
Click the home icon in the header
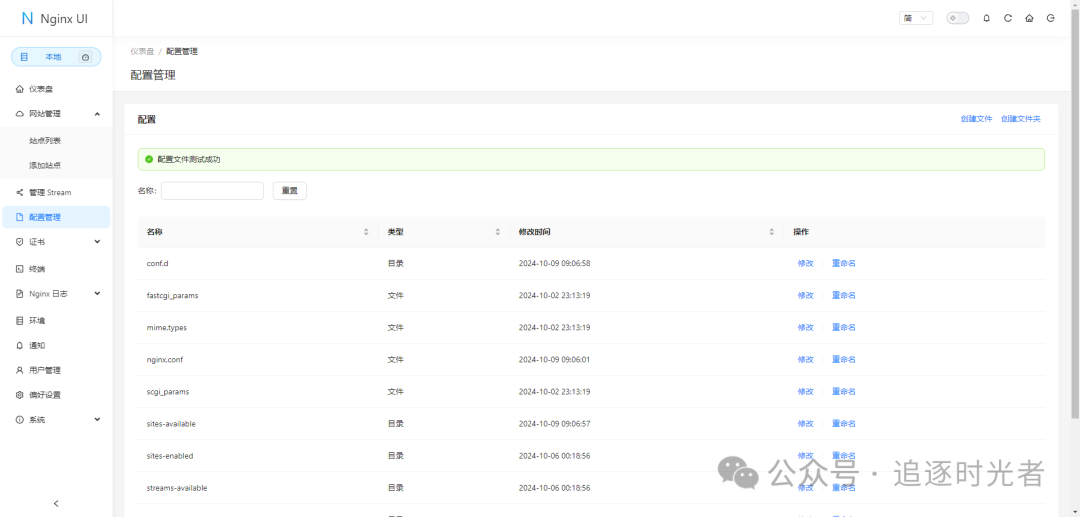point(1029,18)
